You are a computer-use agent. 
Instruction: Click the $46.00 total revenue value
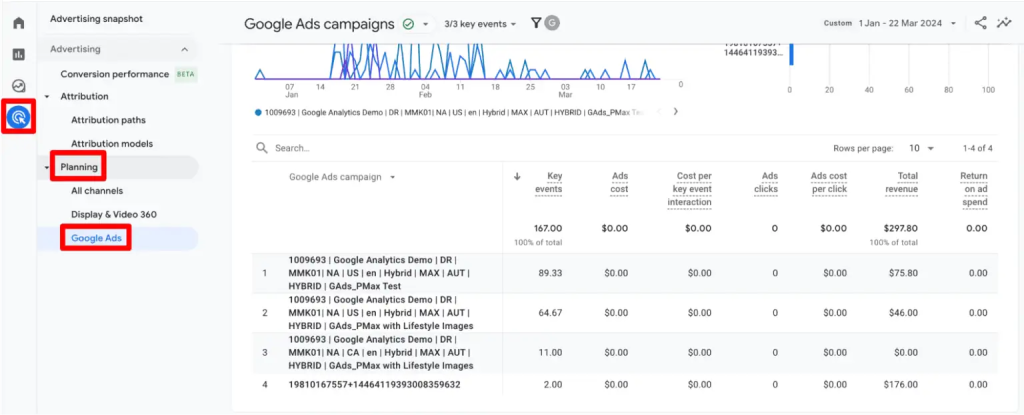pos(904,313)
